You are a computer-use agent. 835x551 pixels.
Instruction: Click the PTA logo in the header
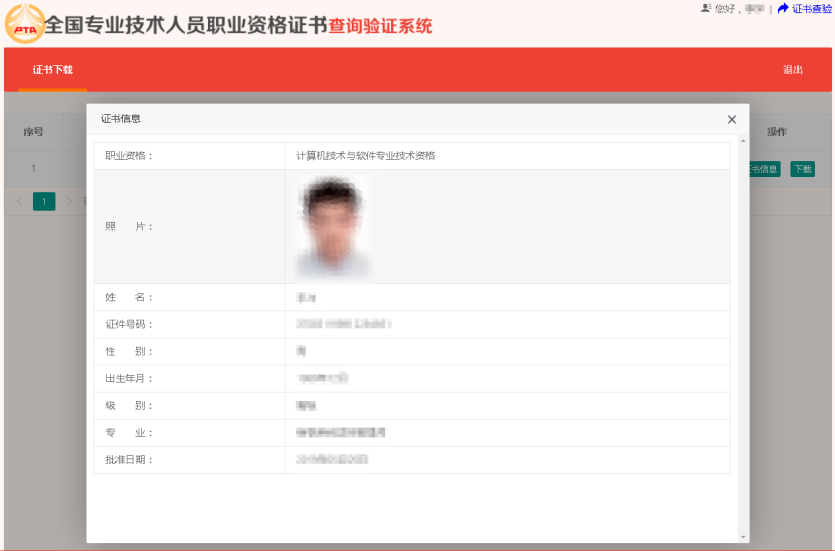click(25, 24)
